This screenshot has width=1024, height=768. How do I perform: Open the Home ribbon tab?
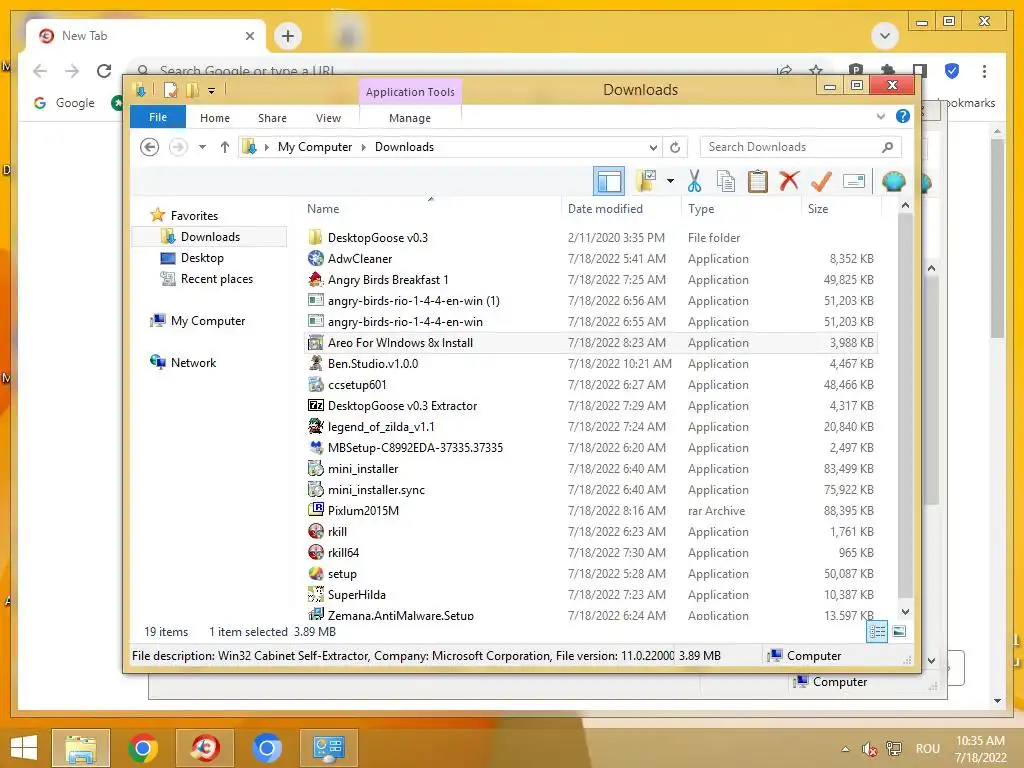tap(215, 118)
